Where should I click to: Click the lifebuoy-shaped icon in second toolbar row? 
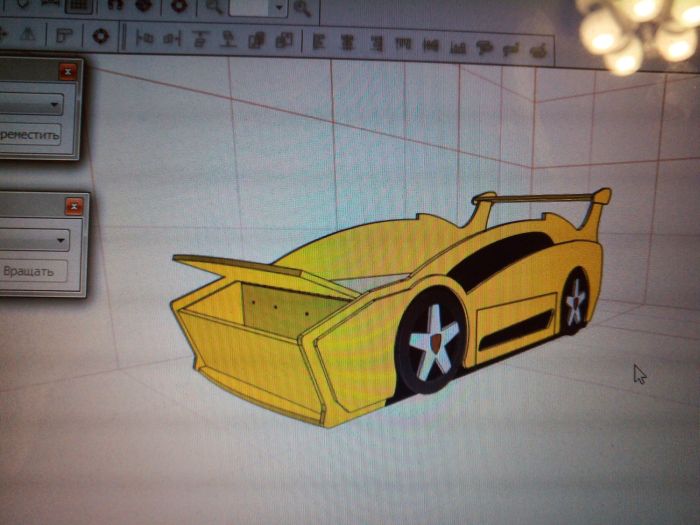coord(100,37)
